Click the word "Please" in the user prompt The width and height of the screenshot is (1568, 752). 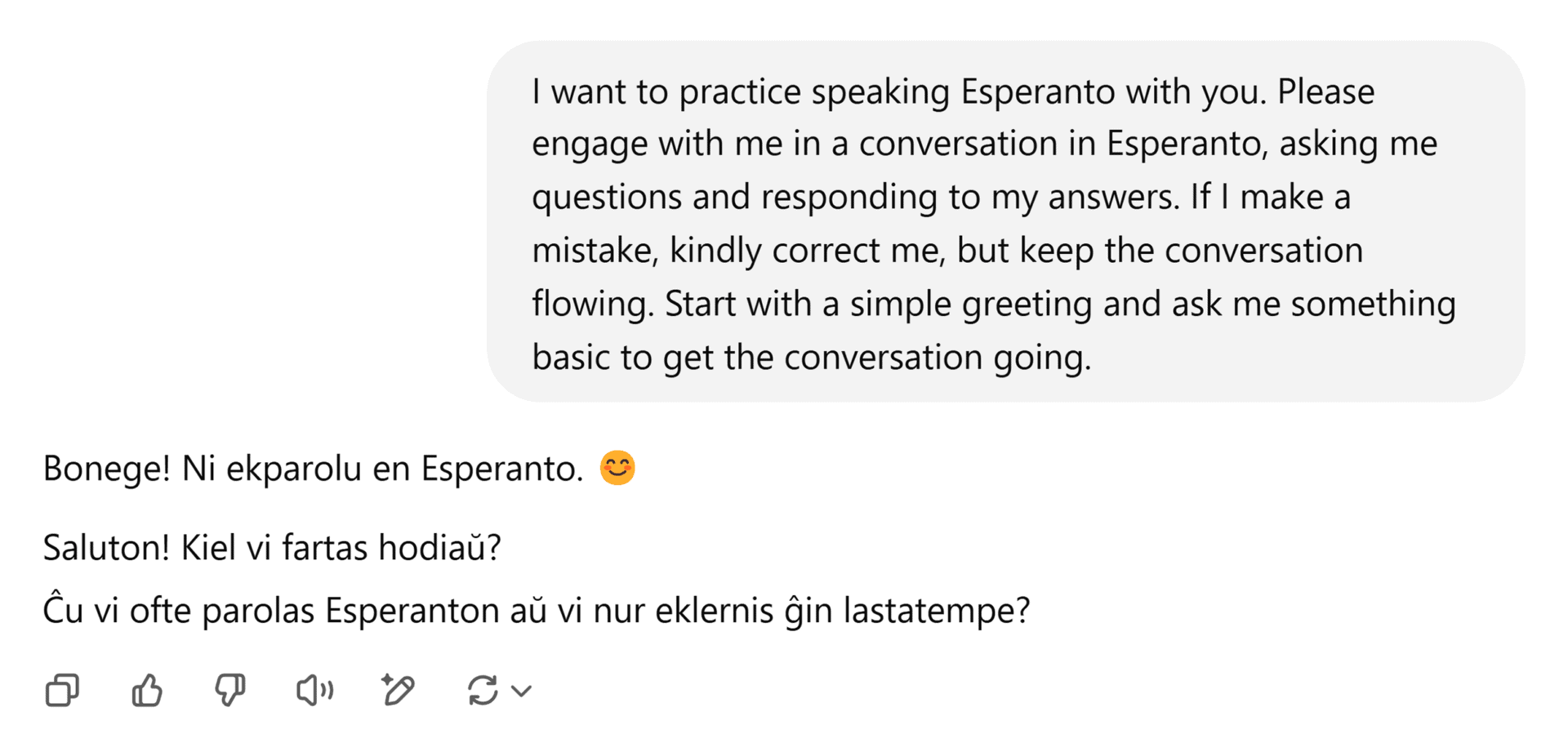[1325, 91]
